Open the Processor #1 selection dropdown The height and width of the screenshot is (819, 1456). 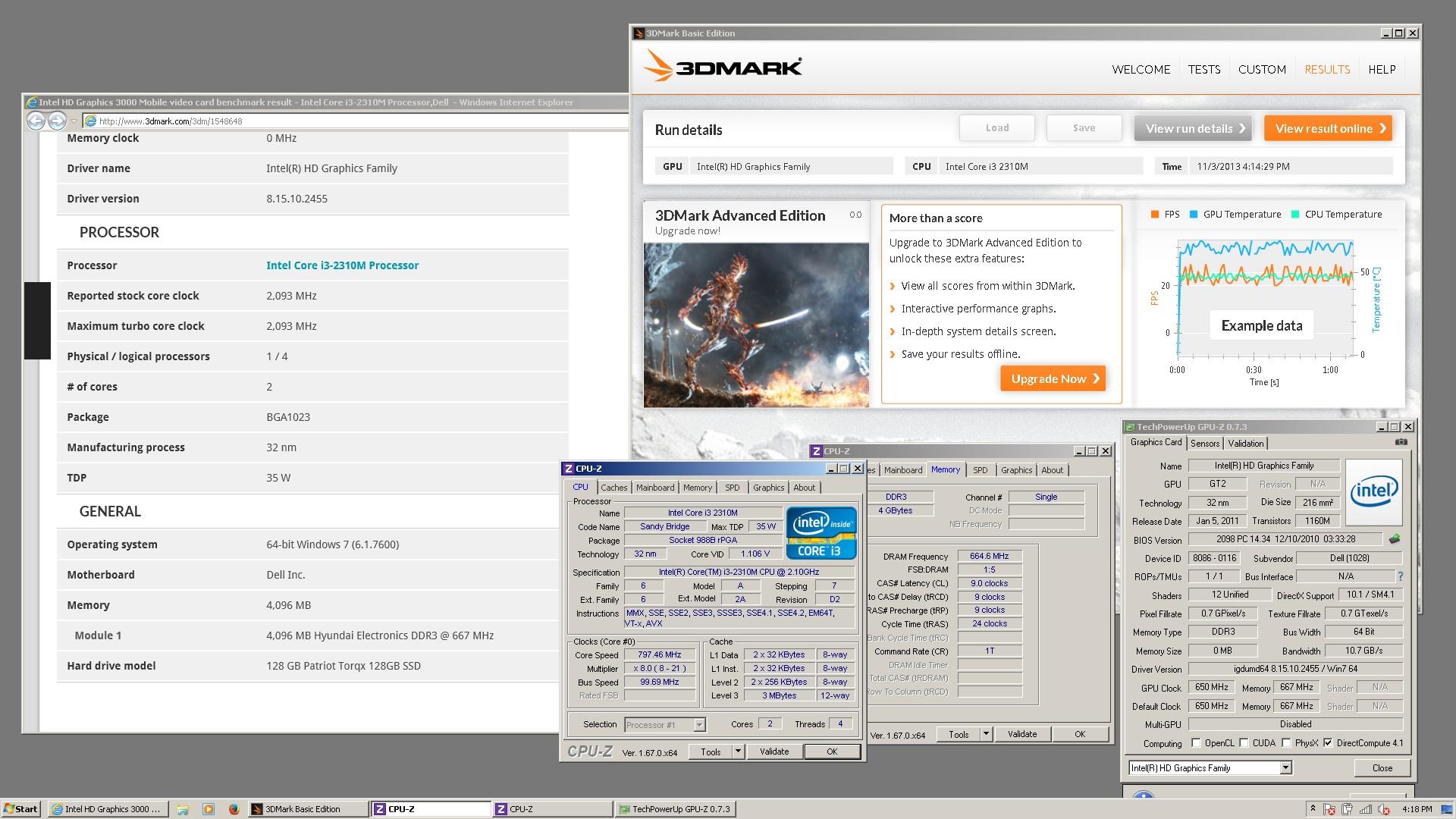(x=699, y=725)
